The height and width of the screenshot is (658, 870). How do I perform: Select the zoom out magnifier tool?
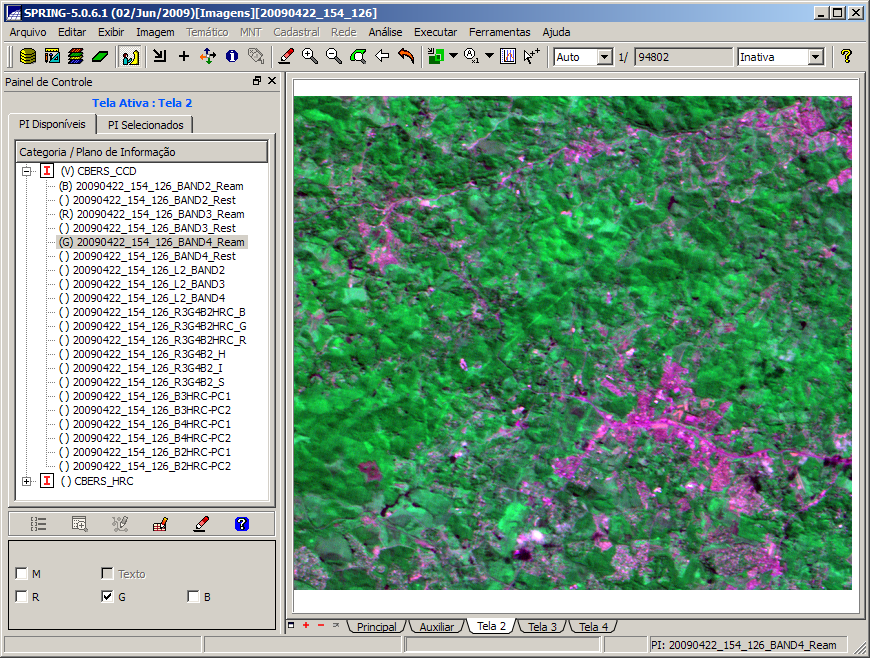(x=334, y=57)
